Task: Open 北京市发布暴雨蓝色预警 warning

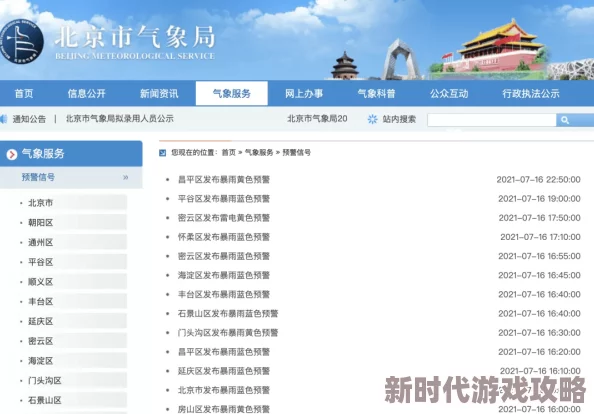Action: (x=224, y=390)
